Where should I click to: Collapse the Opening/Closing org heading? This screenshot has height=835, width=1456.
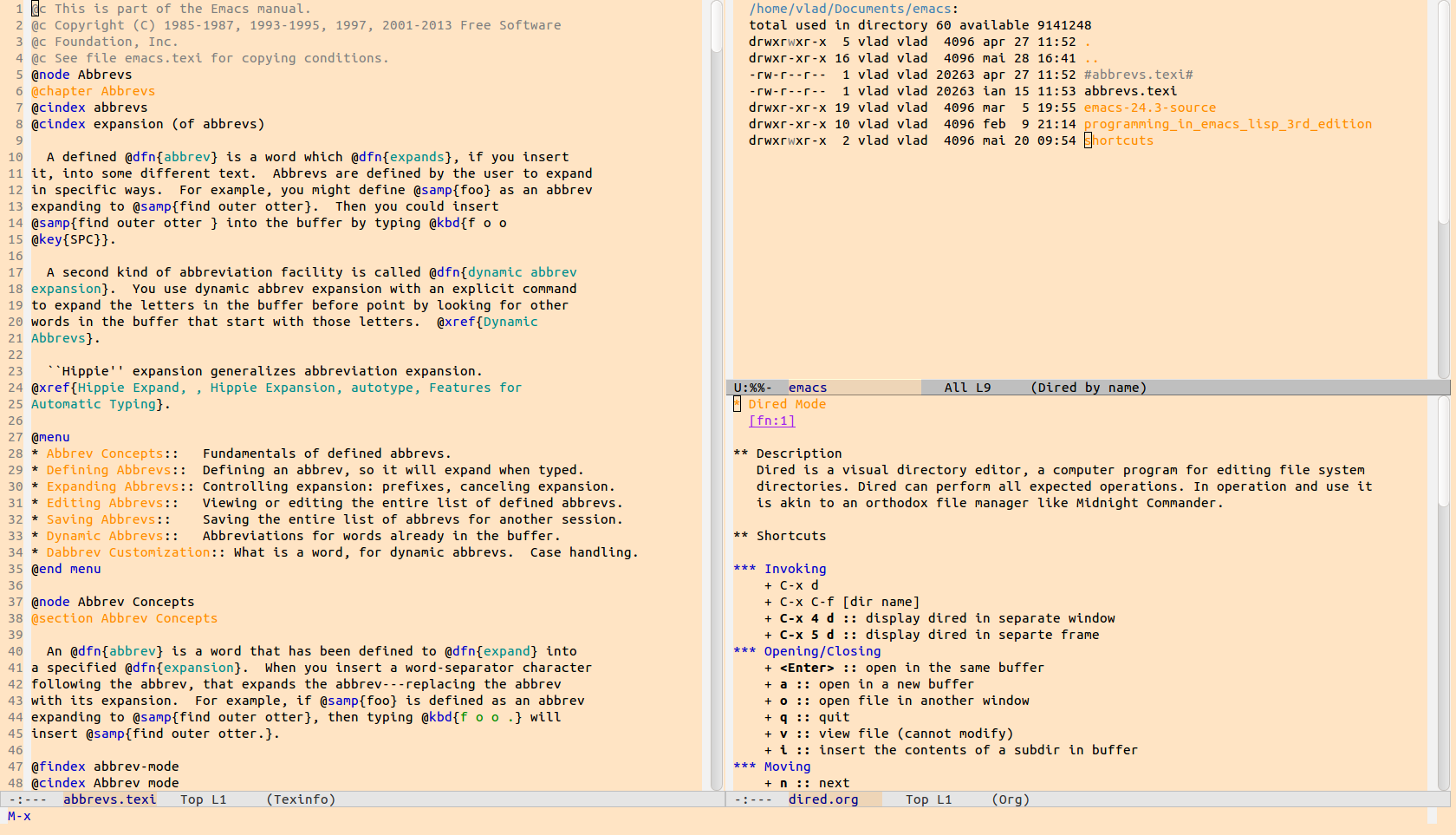(x=807, y=651)
